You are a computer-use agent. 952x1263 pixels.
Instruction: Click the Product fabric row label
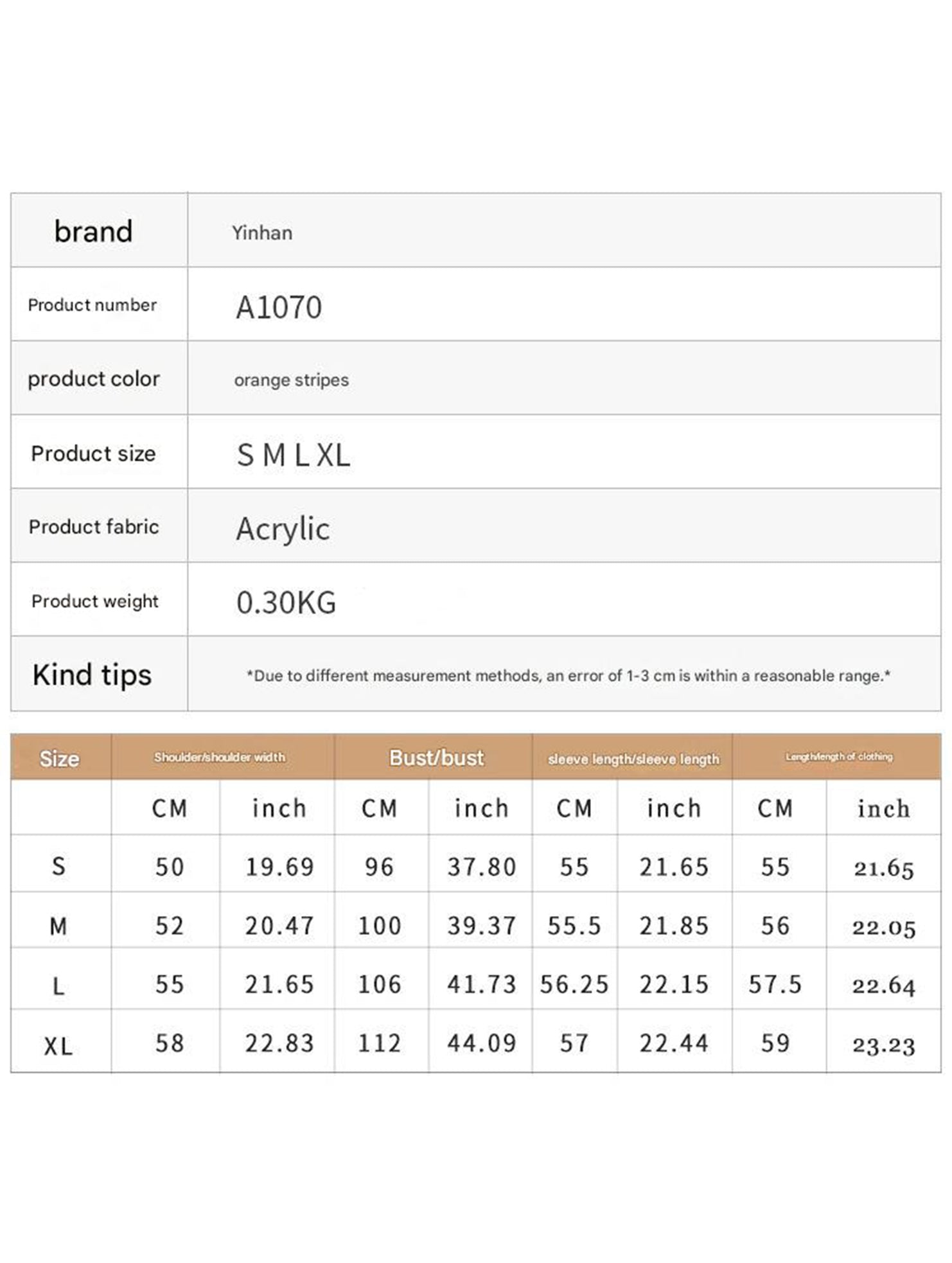[x=94, y=527]
